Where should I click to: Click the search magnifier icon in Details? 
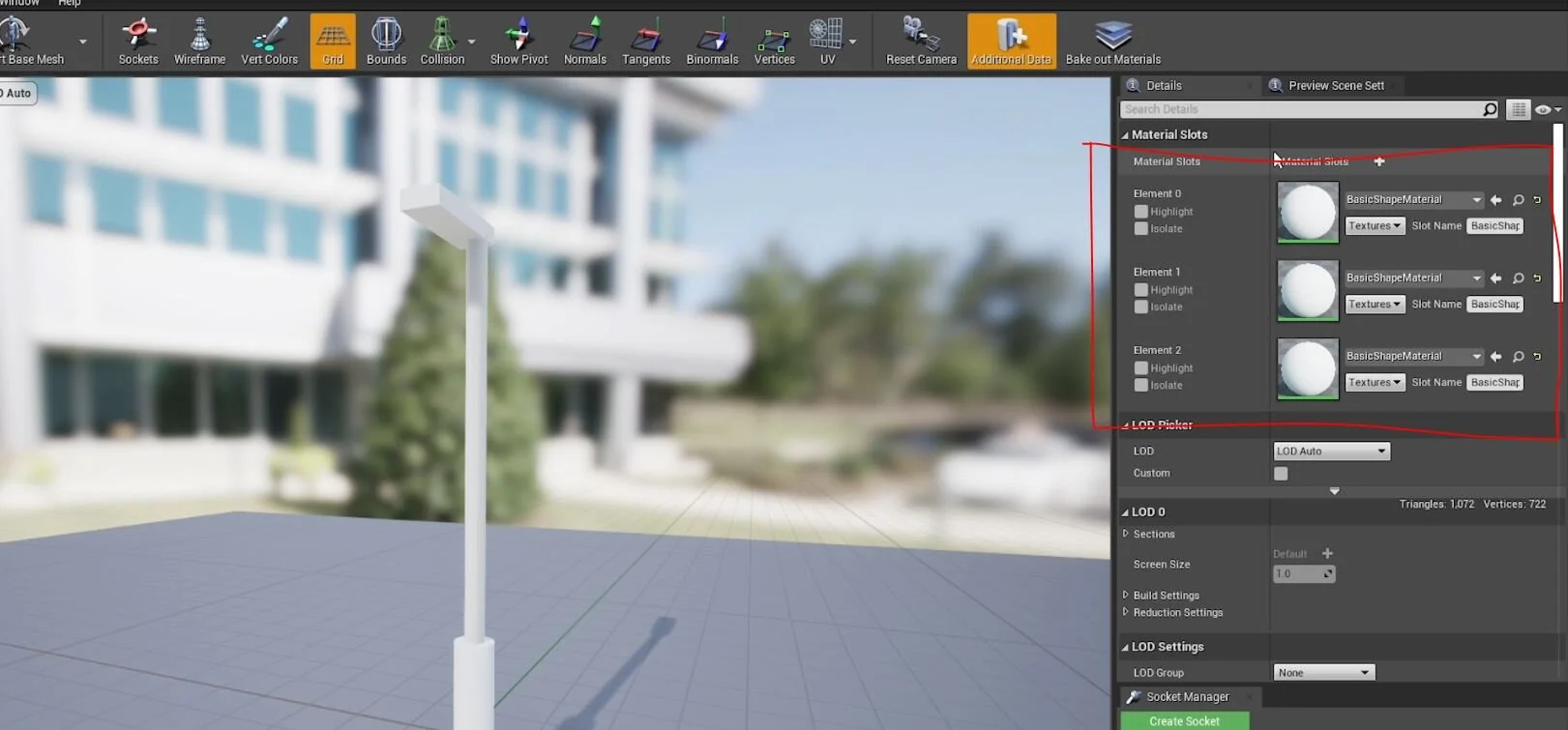(x=1490, y=109)
